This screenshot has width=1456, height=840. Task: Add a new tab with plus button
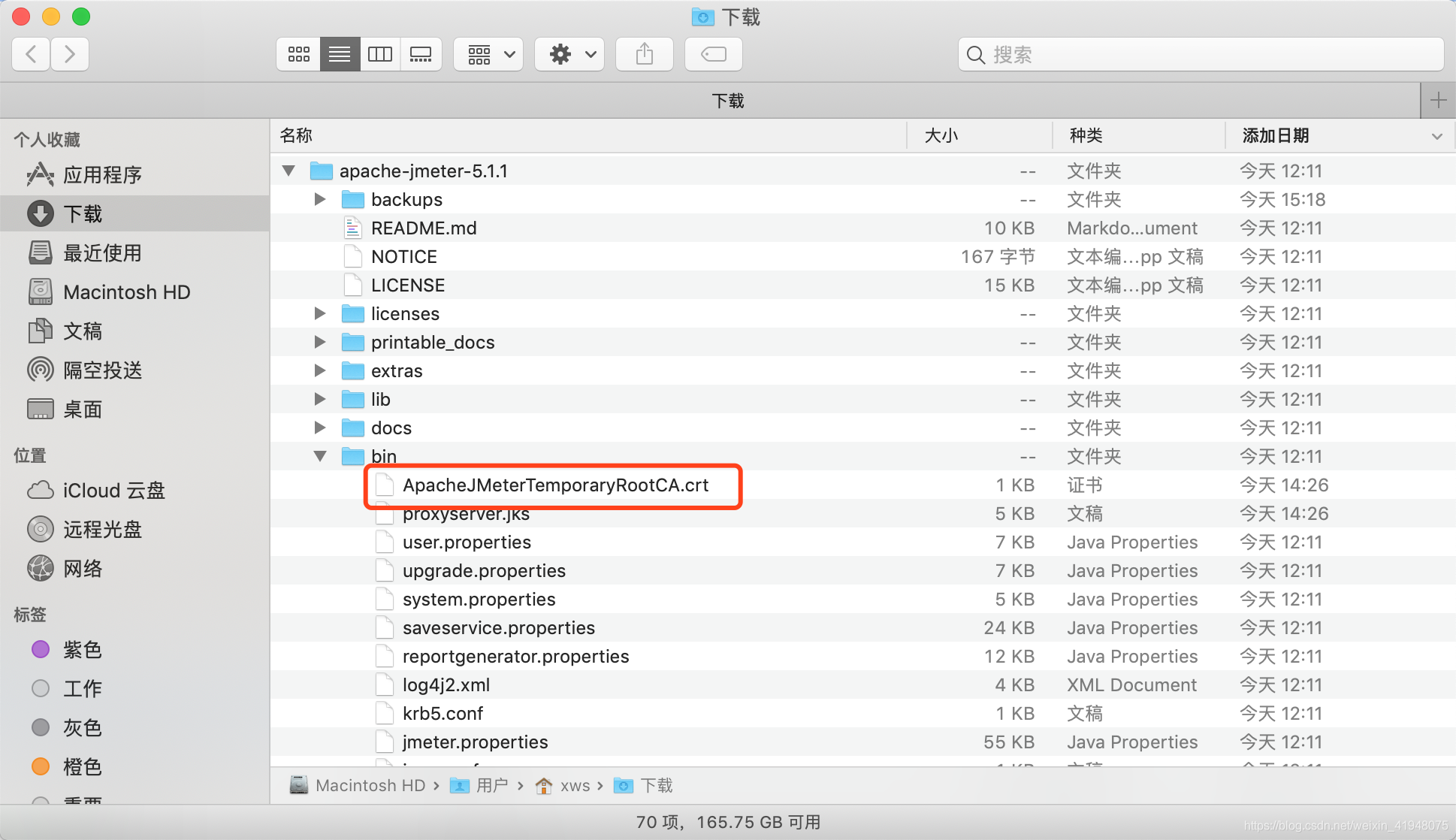point(1438,100)
